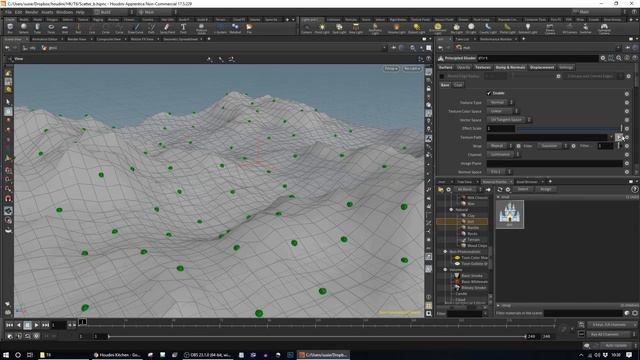Select the Soil material in tree
Image resolution: width=640 pixels, height=360 pixels.
(x=470, y=222)
